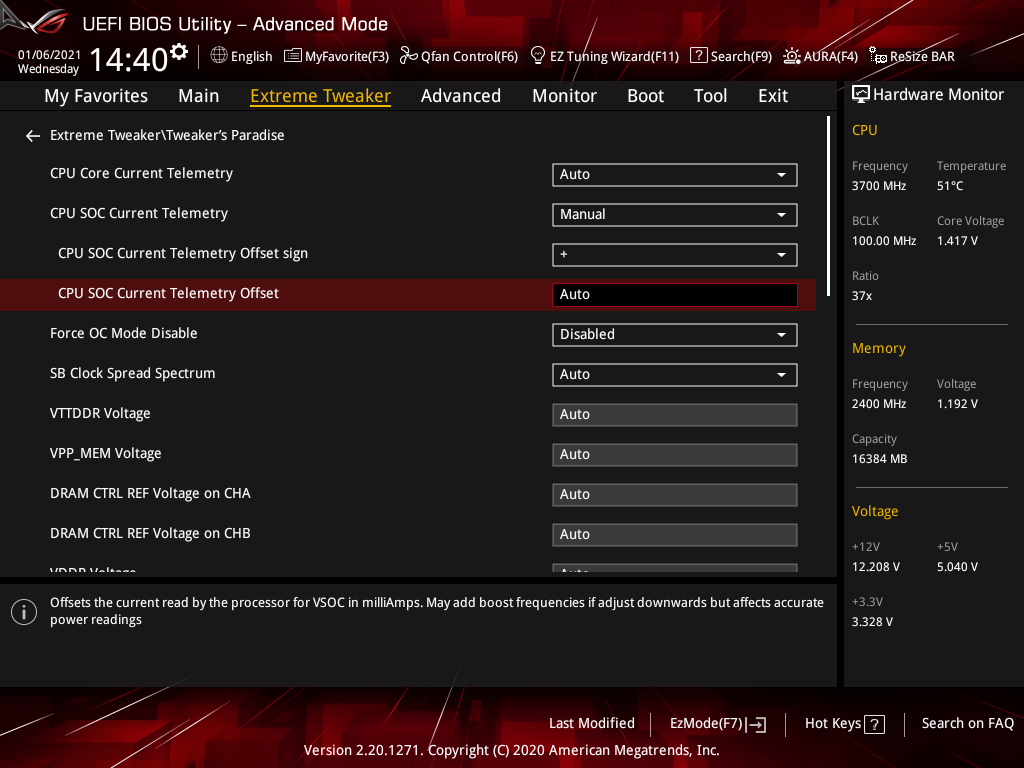This screenshot has width=1024, height=768.
Task: Switch to My Favorites tab
Action: [96, 96]
